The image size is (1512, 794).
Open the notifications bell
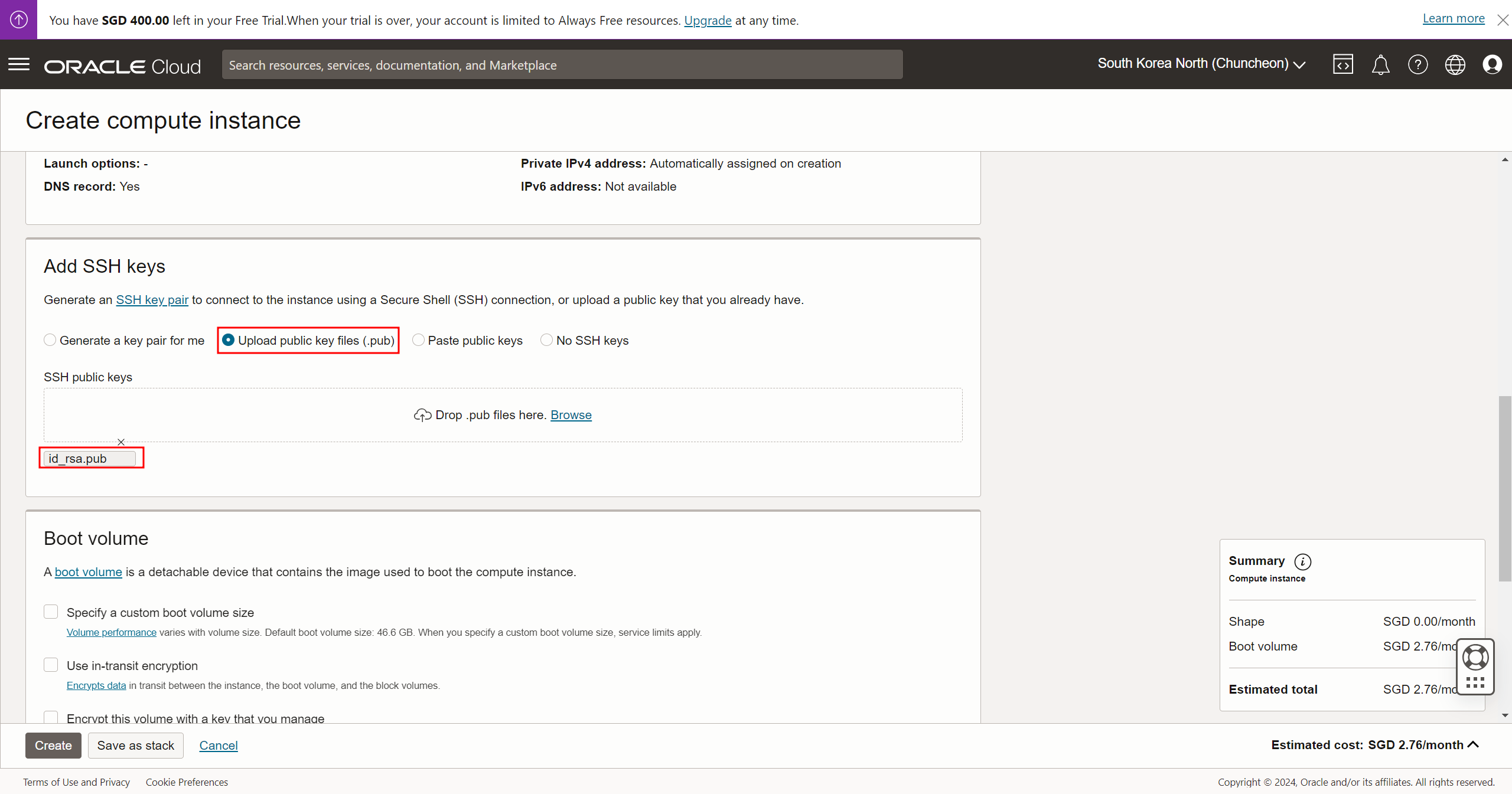pos(1380,64)
